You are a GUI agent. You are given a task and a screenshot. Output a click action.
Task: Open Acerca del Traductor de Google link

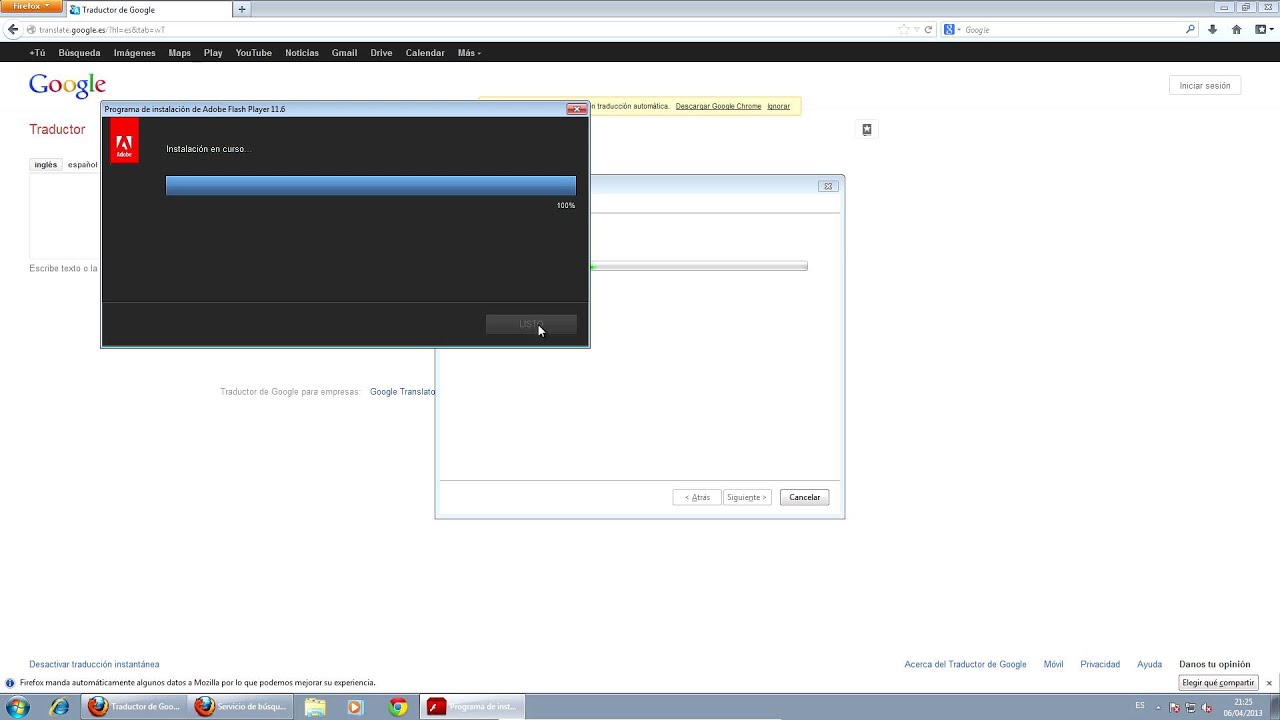965,664
